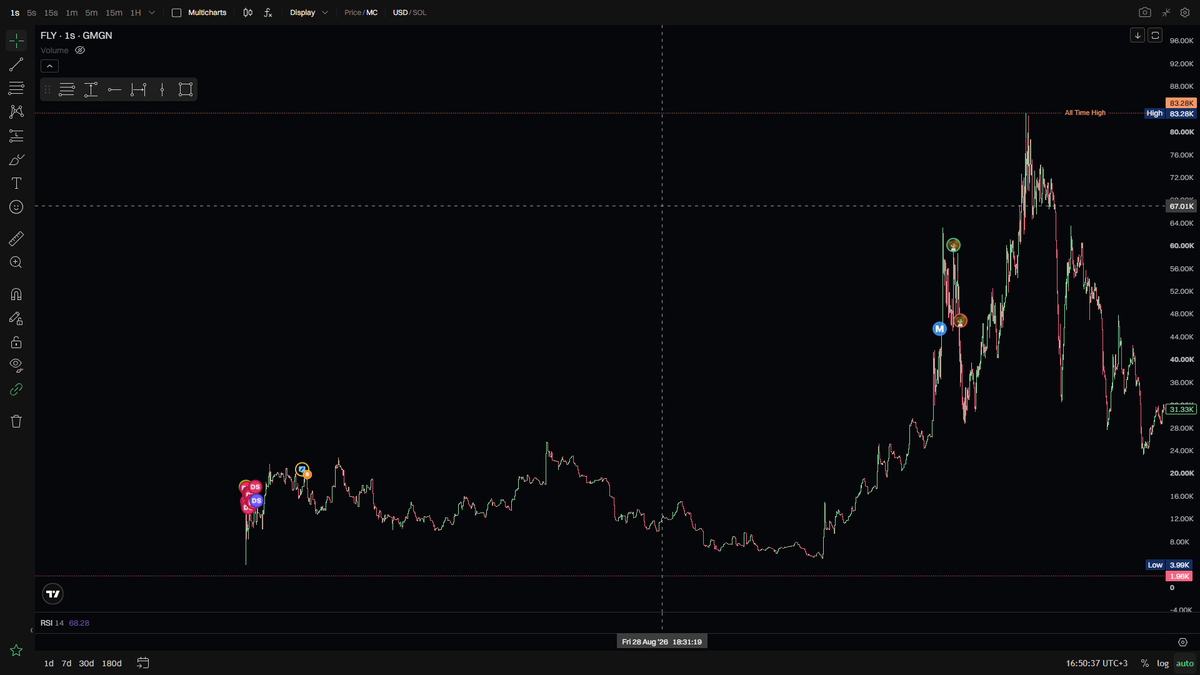
Task: Toggle log scale mode
Action: [x=1162, y=663]
